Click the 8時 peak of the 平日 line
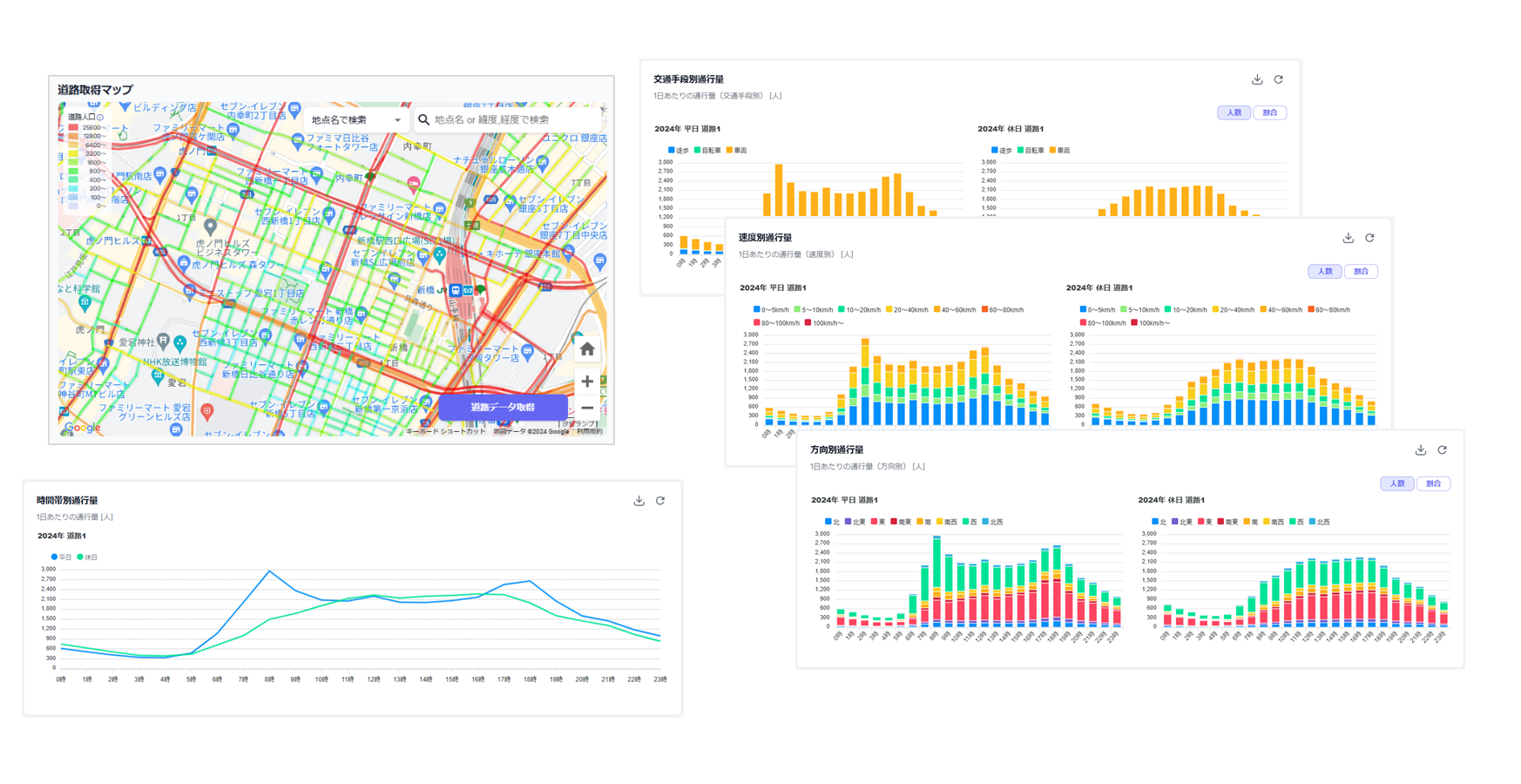The width and height of the screenshot is (1521, 784). pos(269,571)
